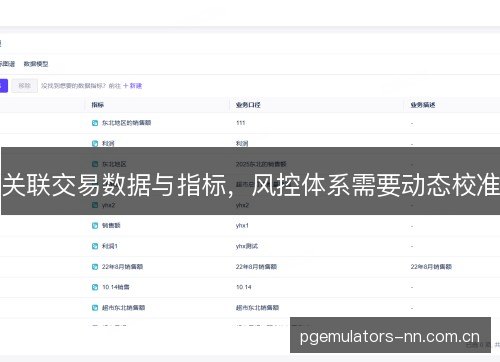Image resolution: width=500 pixels, height=362 pixels.
Task: Select the yhx测试 business caliber cell
Action: (247, 246)
